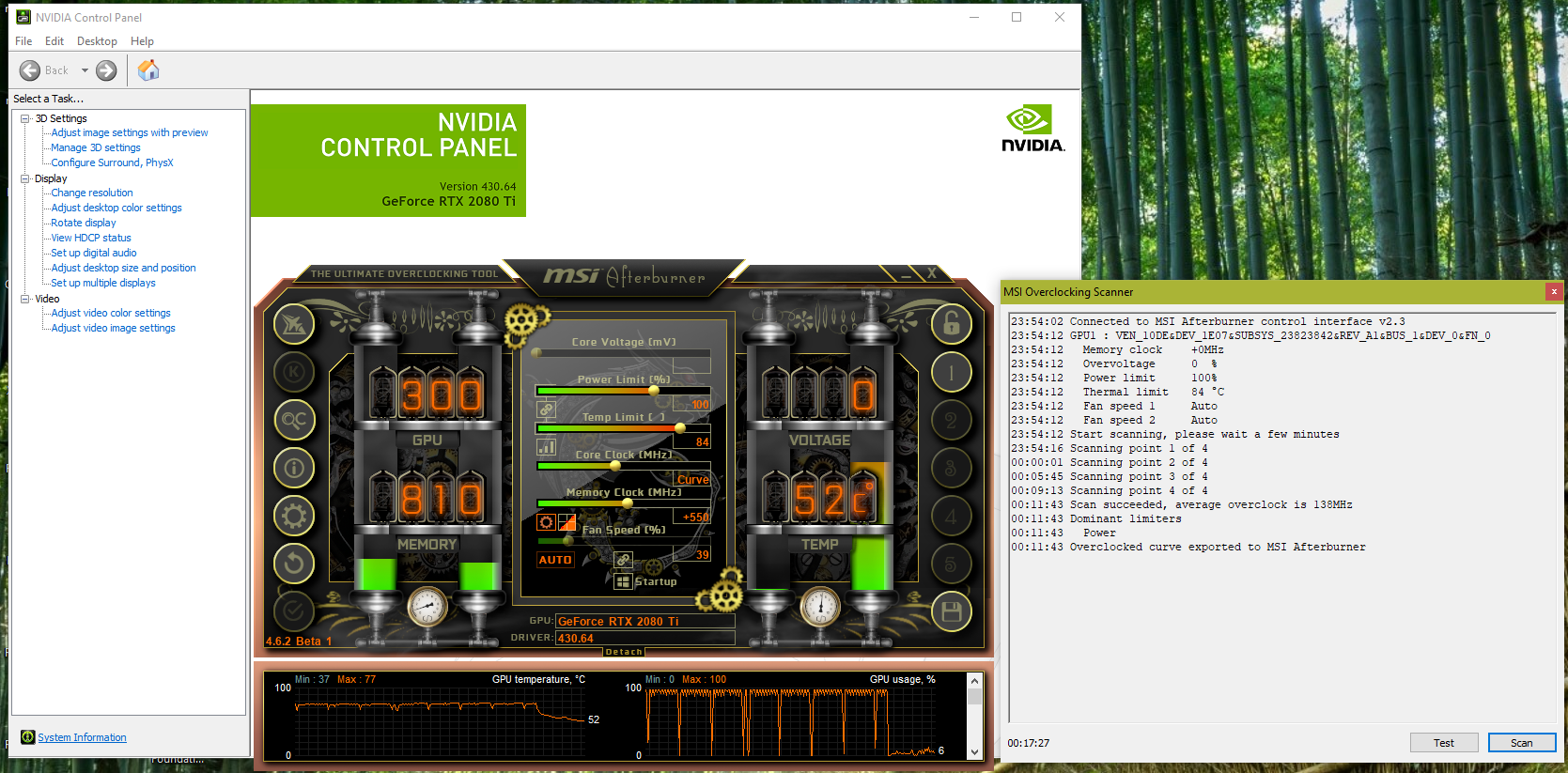The width and height of the screenshot is (1568, 773).
Task: Open Back history dropdown arrow
Action: tap(85, 70)
